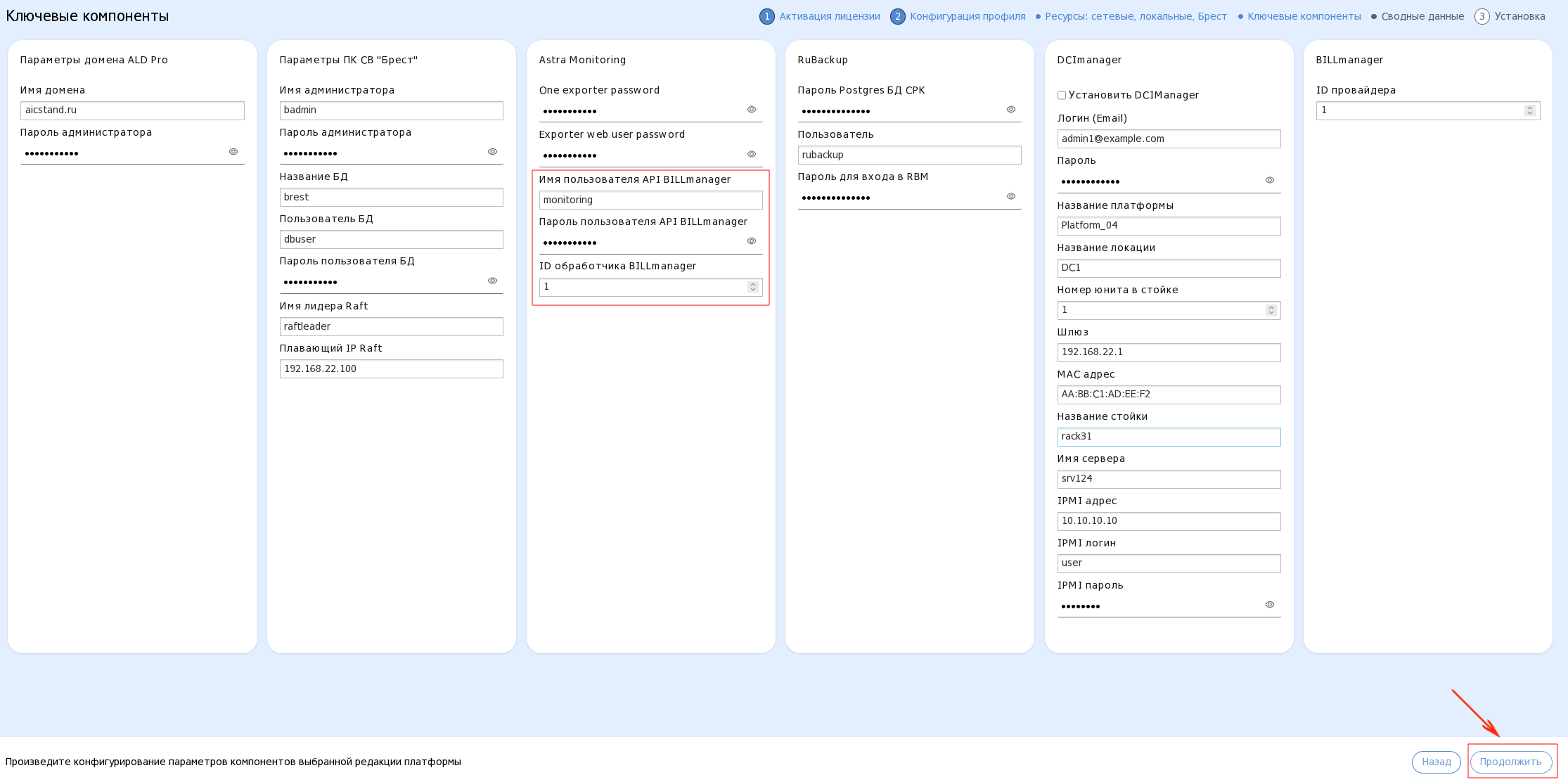Edit Шлюз field 192.168.22.1
Screen dimensions: 1568x782
tap(1169, 352)
